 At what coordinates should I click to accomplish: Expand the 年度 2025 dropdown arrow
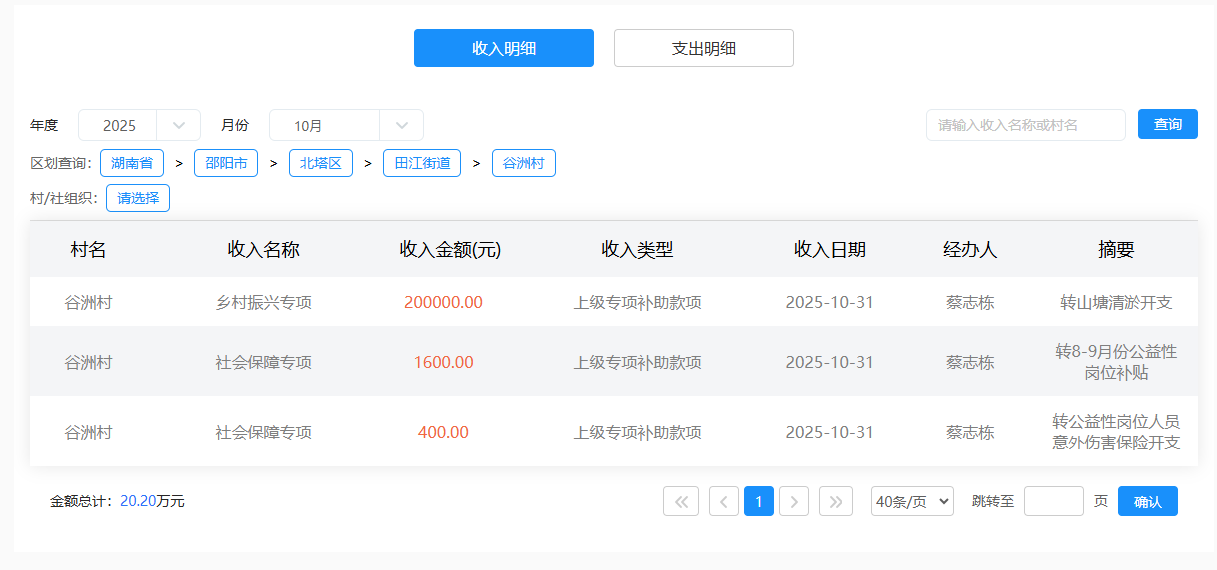[x=180, y=125]
